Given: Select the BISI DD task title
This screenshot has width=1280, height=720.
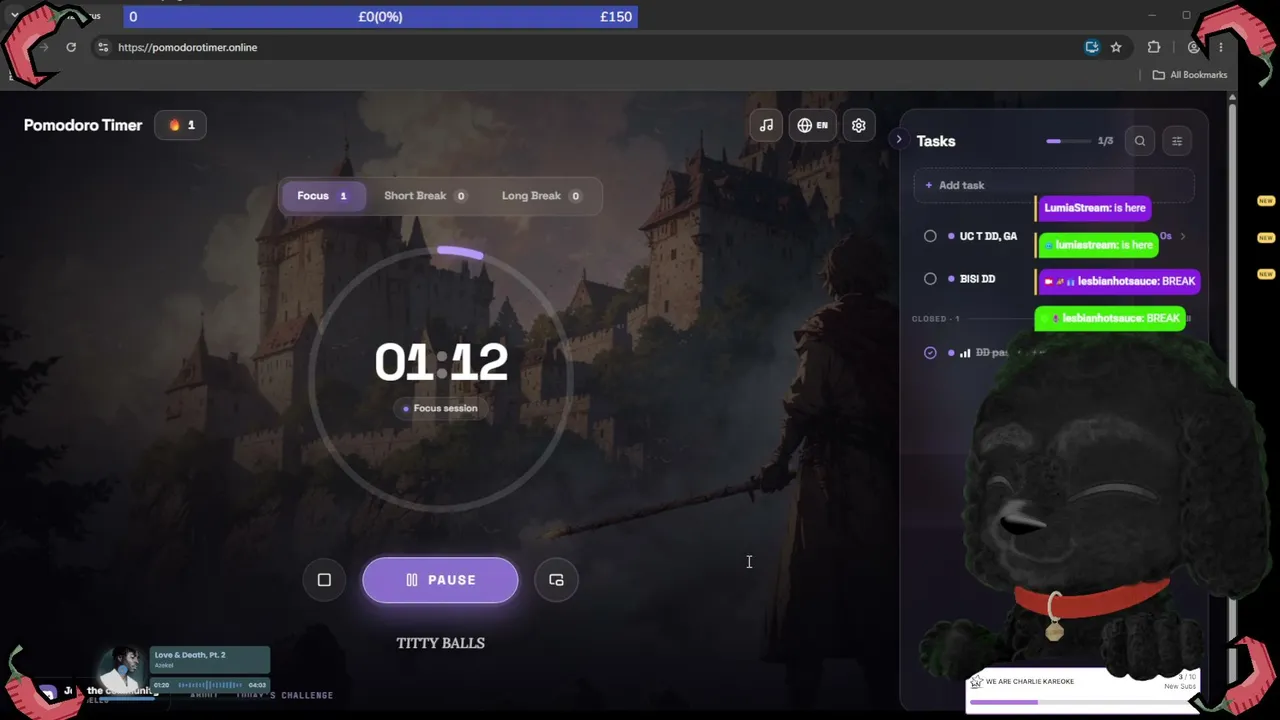Looking at the screenshot, I should point(977,279).
